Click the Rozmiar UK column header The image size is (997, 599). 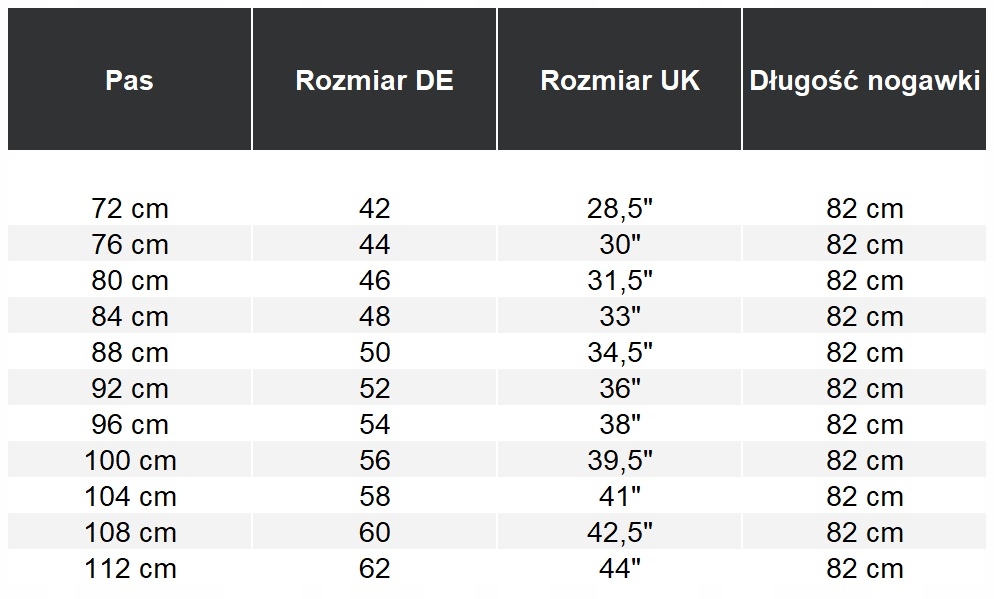(620, 80)
